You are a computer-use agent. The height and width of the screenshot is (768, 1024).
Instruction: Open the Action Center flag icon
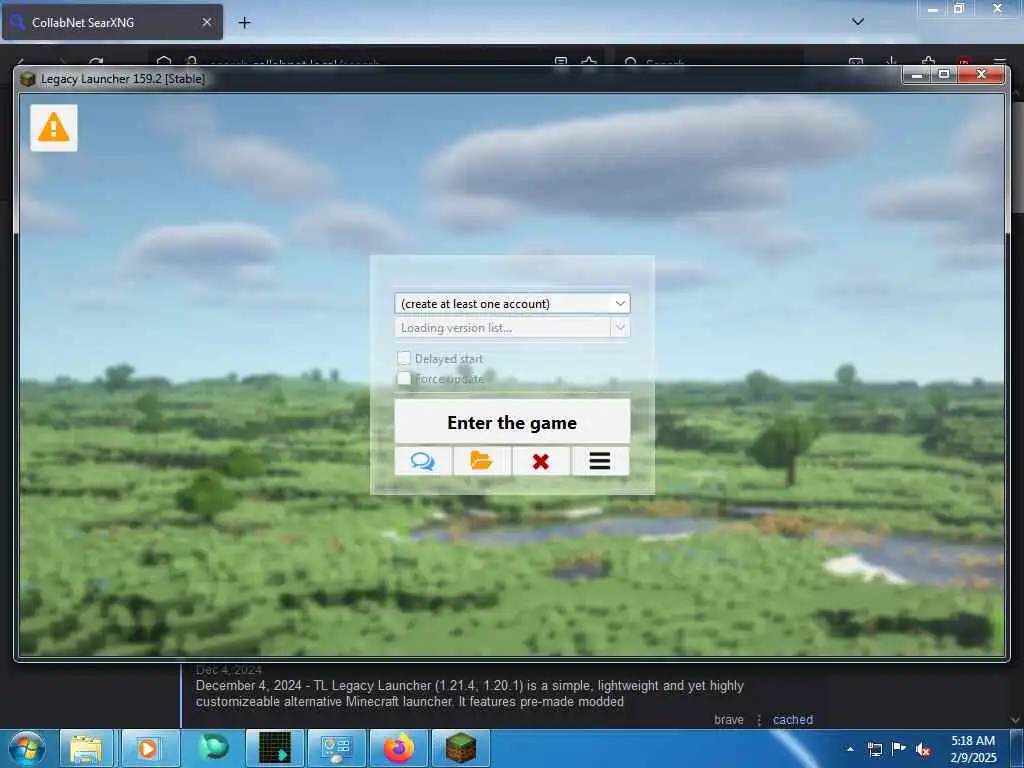click(x=899, y=748)
